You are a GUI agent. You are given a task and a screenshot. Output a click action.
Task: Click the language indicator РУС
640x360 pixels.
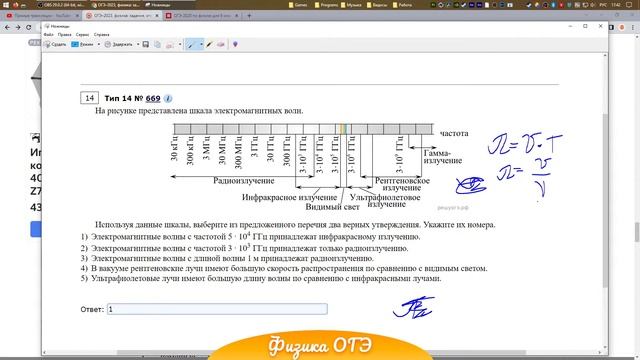pos(604,5)
